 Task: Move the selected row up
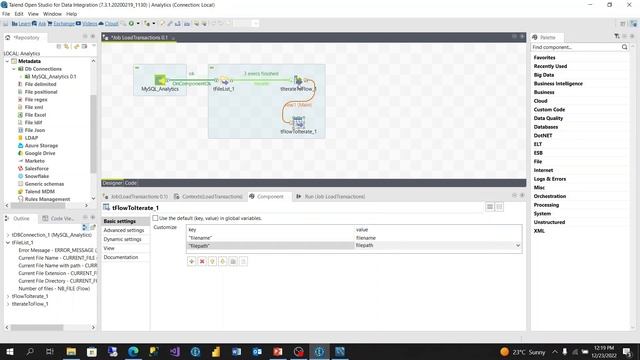click(212, 261)
